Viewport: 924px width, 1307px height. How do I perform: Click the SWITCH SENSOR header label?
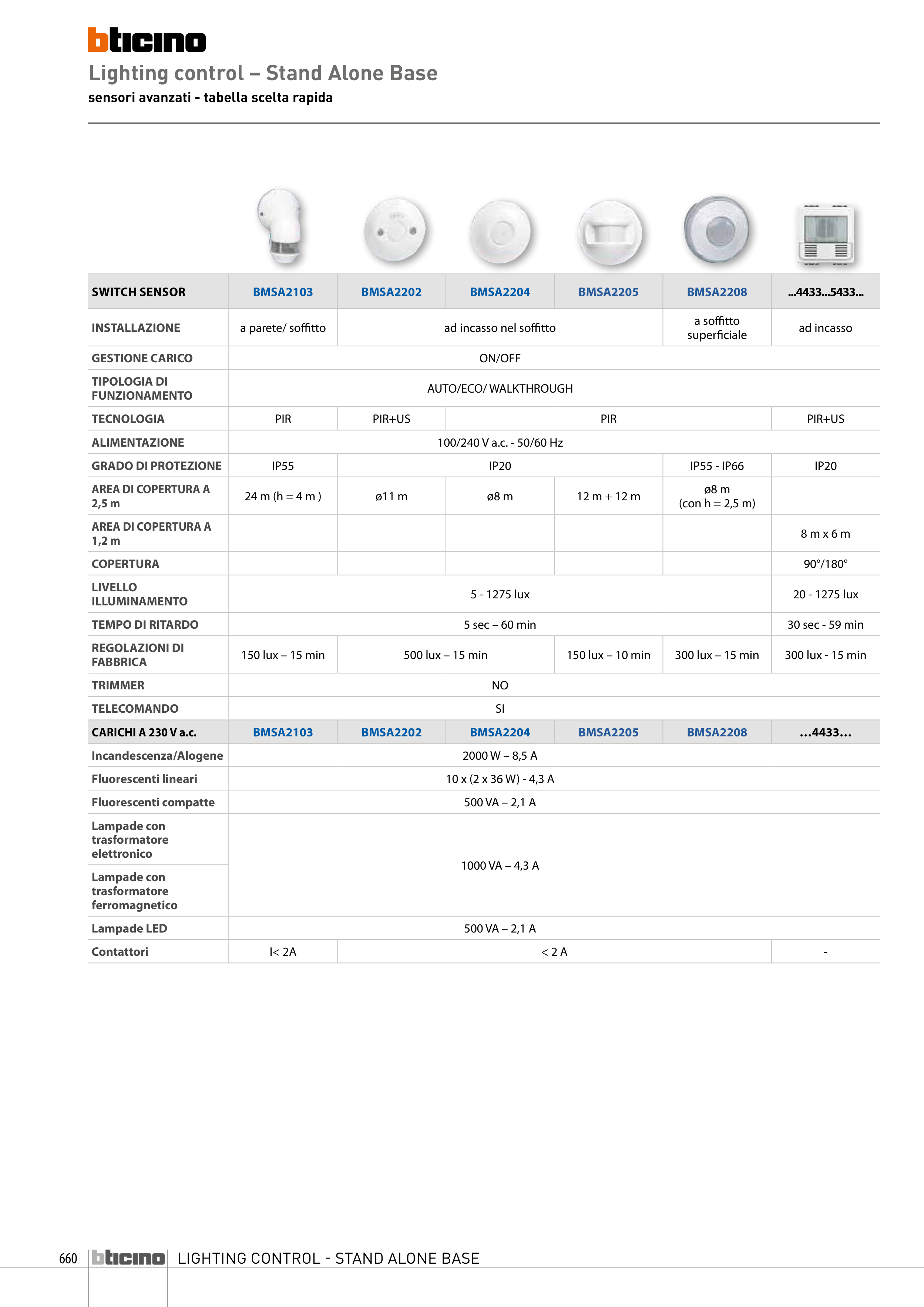[139, 292]
